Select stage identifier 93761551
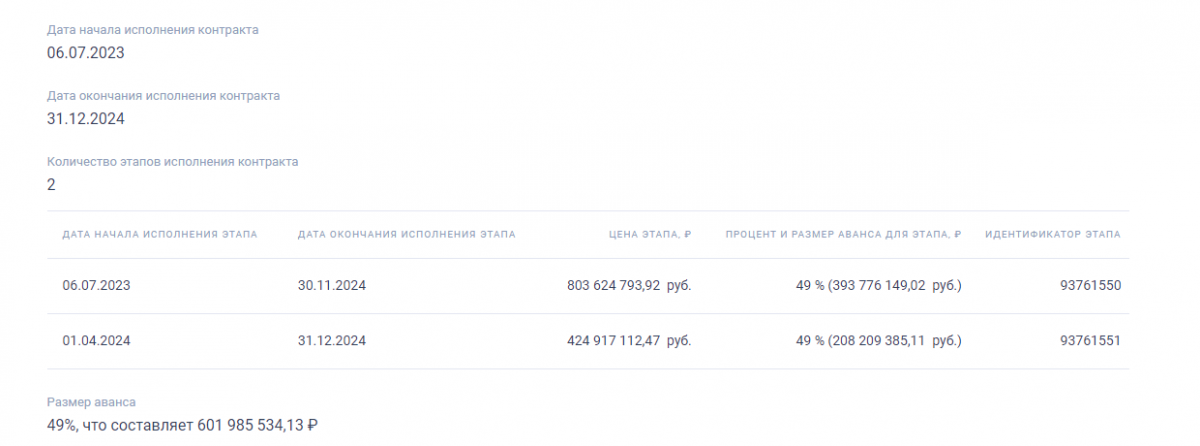 (x=1090, y=341)
